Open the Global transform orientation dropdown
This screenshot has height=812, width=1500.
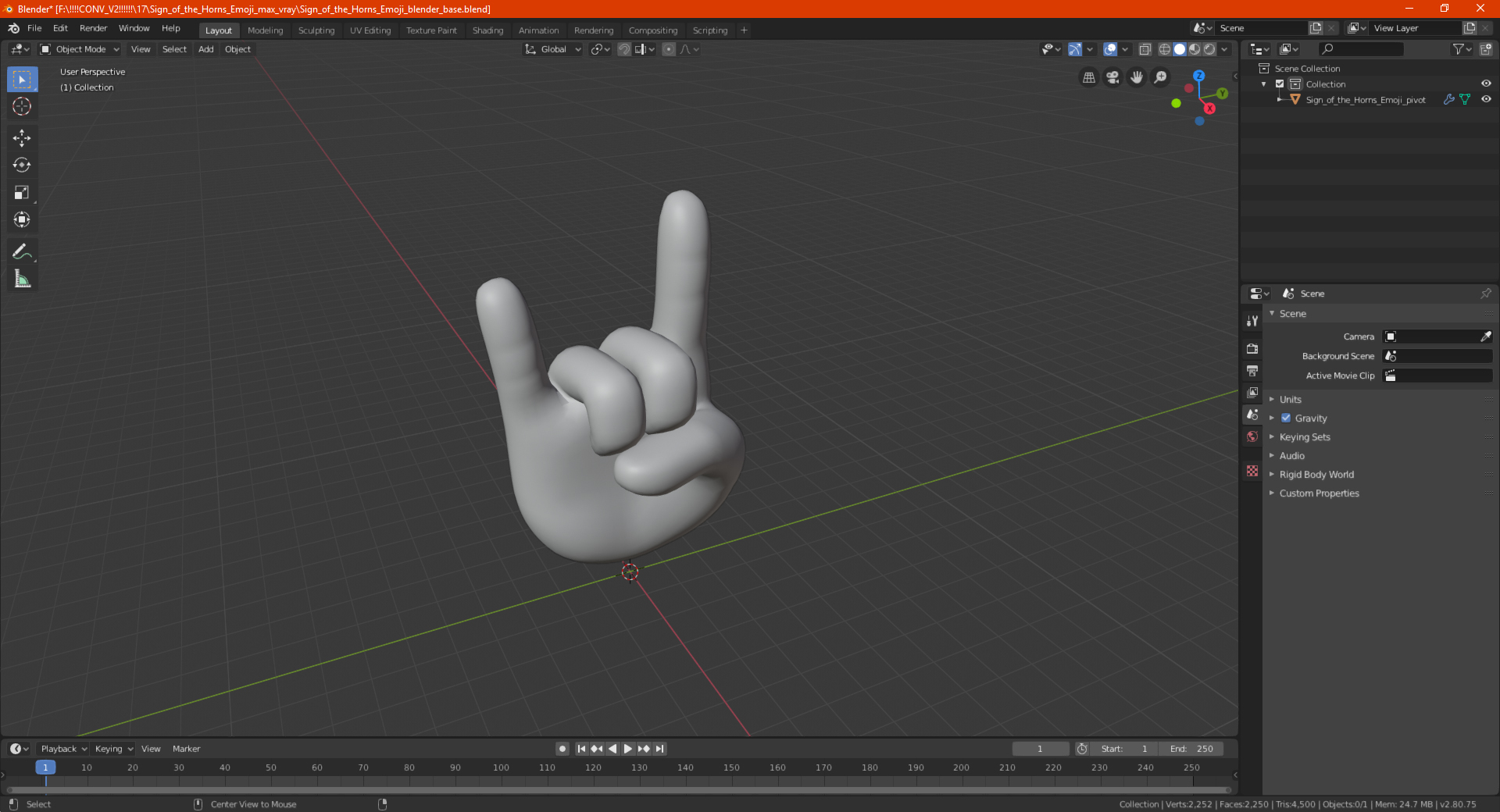pyautogui.click(x=553, y=49)
